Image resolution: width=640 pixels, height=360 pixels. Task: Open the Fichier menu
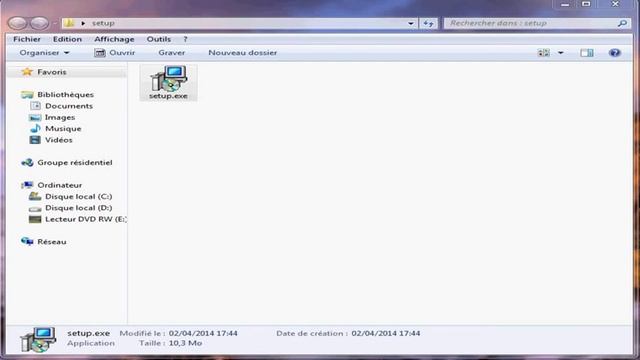(27, 39)
